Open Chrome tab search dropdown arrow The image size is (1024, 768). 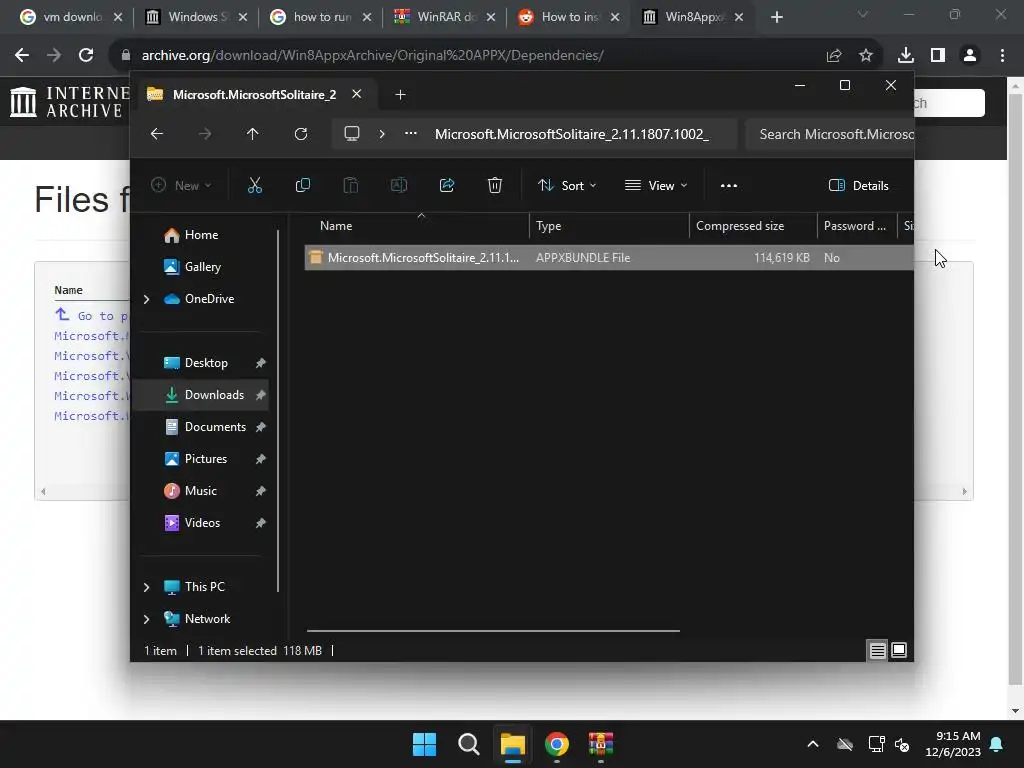(x=863, y=14)
